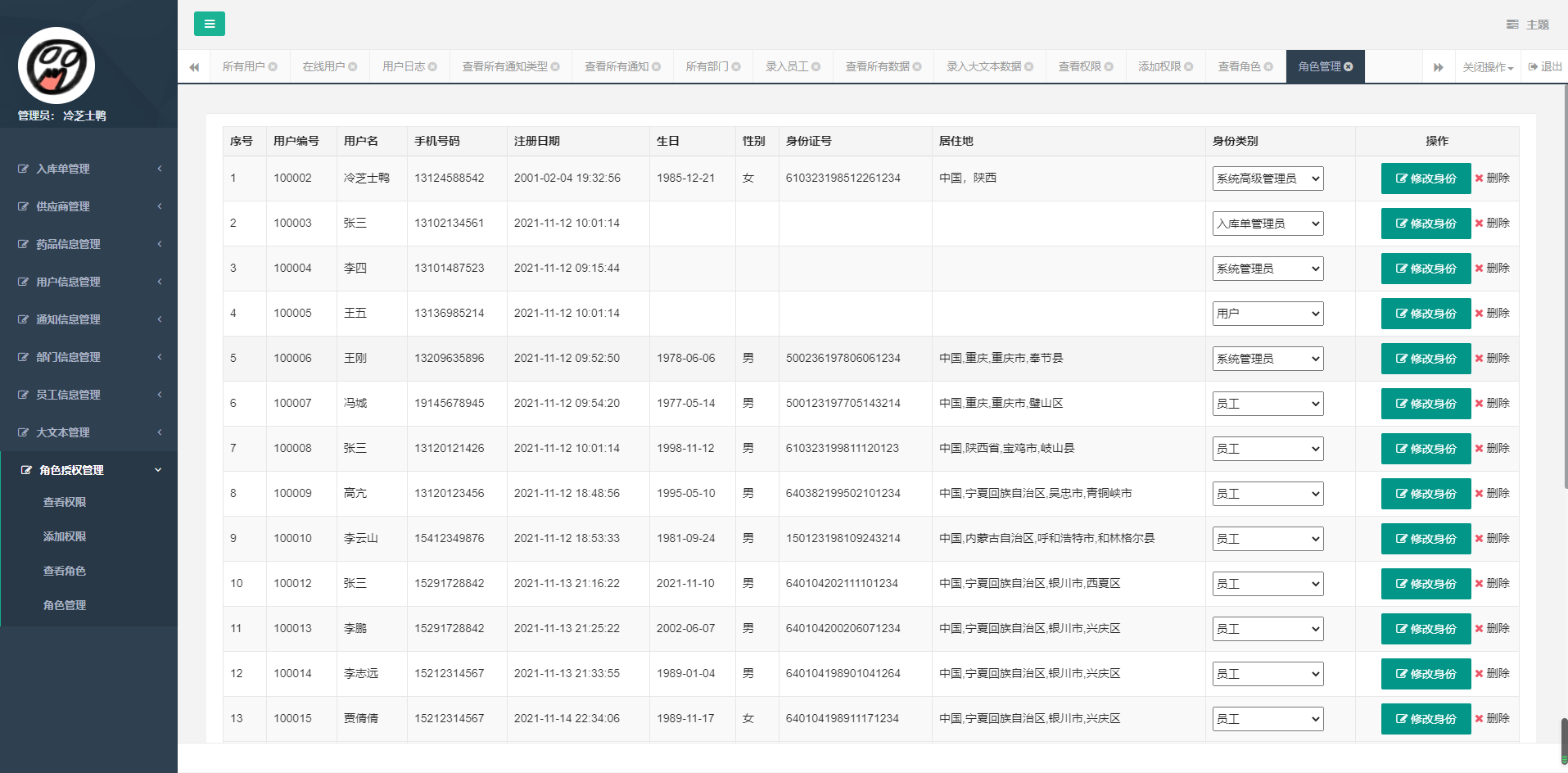Open role dropdown for user 100003
Screen dimensions: 1568x773
(x=1268, y=224)
